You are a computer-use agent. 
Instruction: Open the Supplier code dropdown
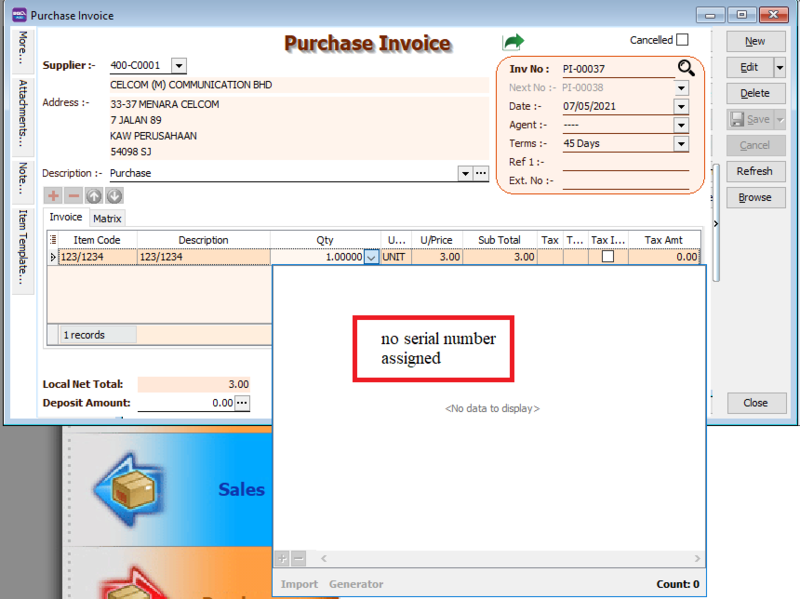pos(178,66)
